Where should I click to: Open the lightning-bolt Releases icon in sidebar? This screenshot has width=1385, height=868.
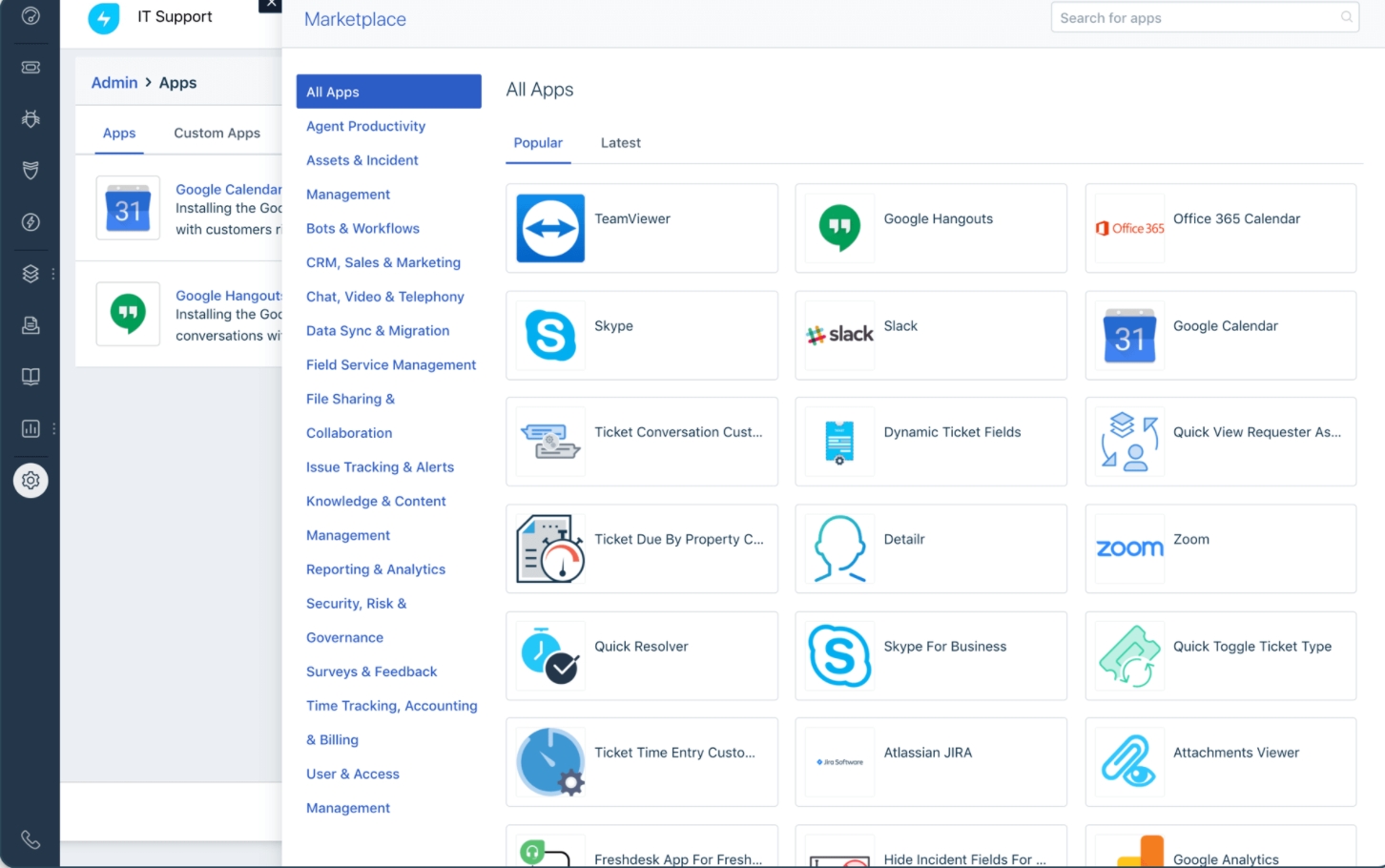point(31,222)
